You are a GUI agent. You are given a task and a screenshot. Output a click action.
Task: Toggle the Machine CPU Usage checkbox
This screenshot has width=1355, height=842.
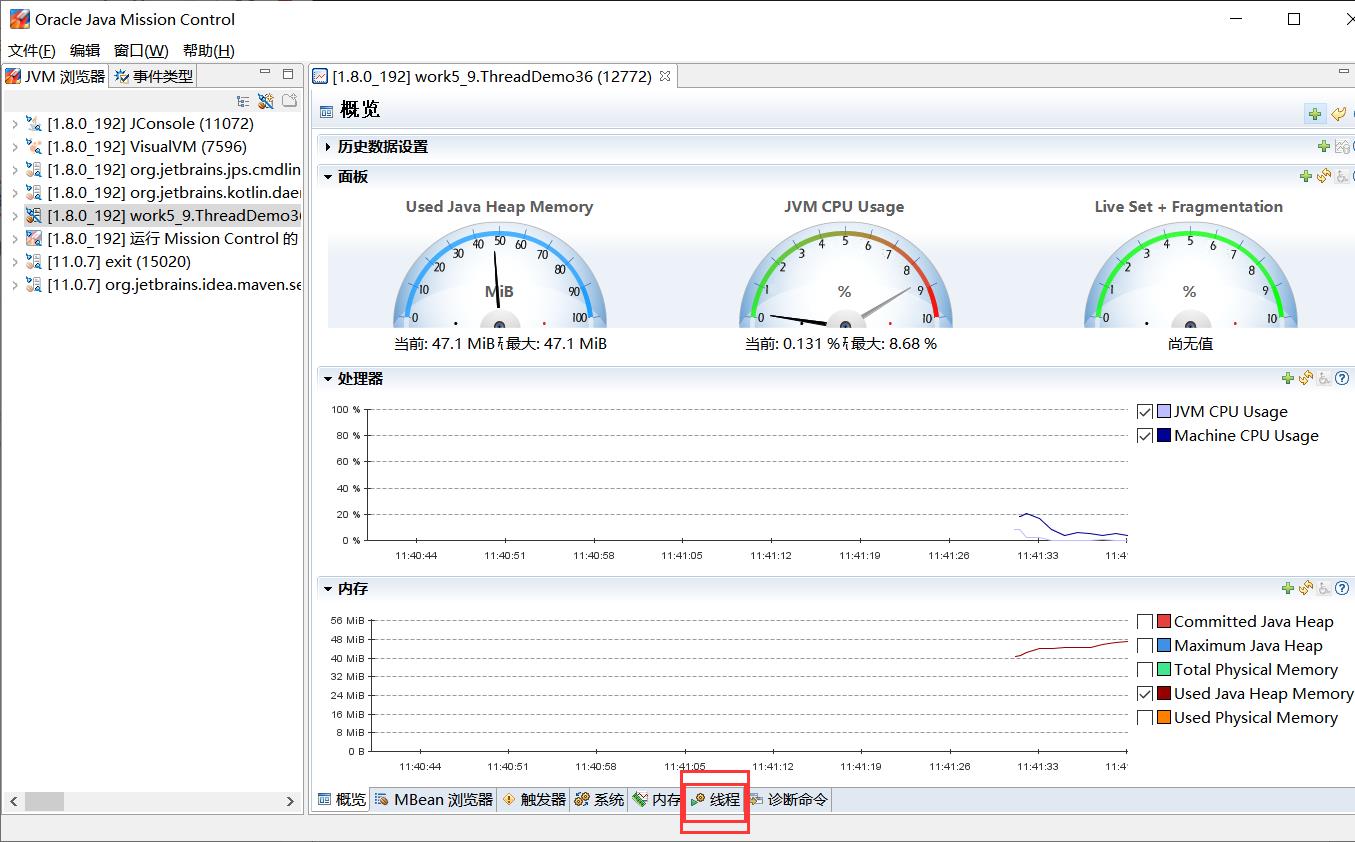pos(1145,436)
